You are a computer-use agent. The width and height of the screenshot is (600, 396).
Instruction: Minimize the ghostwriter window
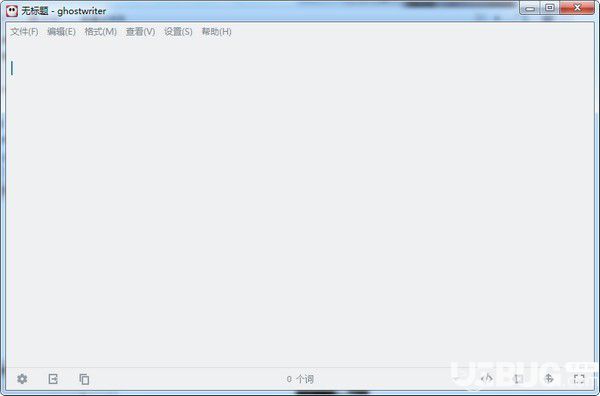(530, 8)
